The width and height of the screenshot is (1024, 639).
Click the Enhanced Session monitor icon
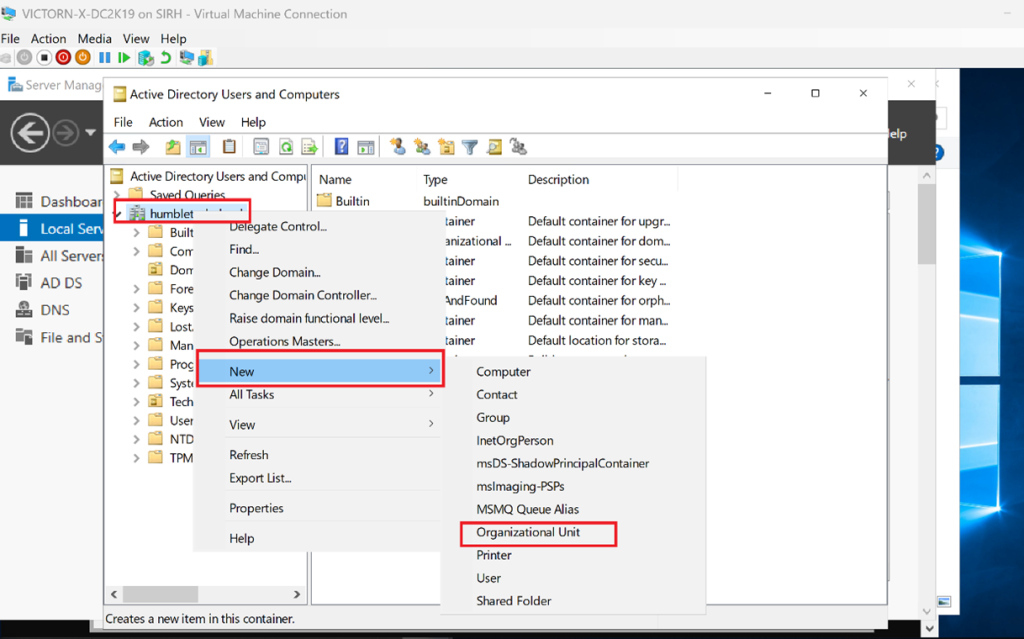(186, 57)
